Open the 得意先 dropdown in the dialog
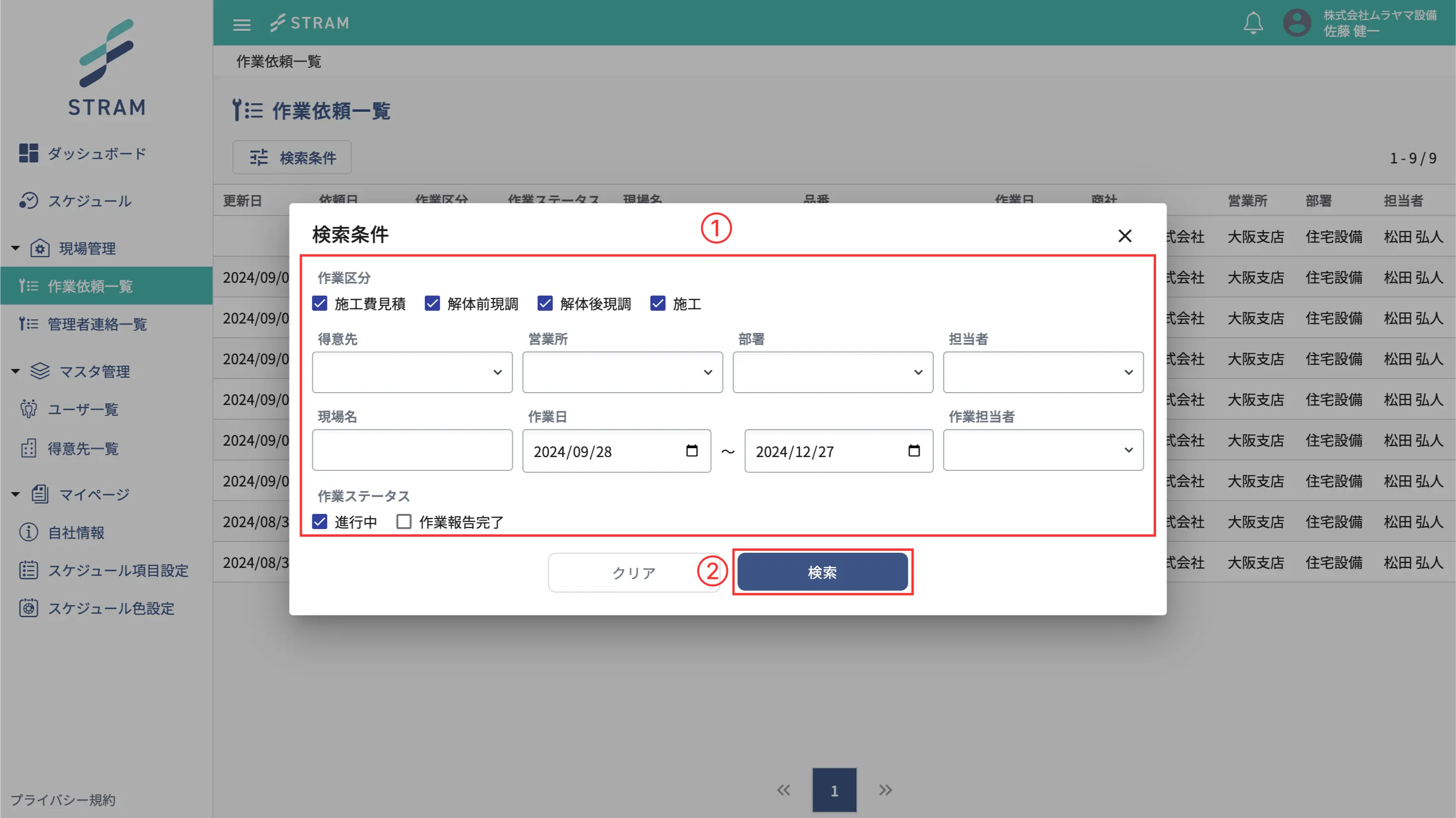Screen dimensions: 1456x818 (x=412, y=372)
